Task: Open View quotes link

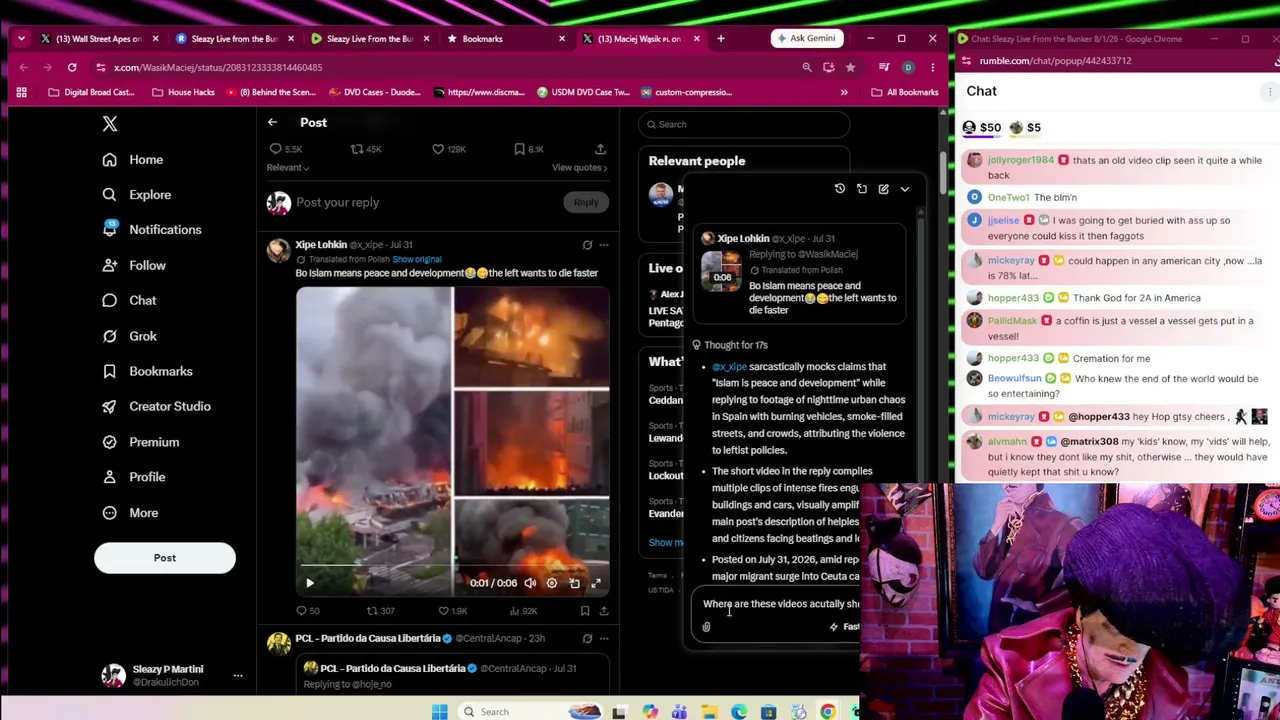Action: tap(580, 168)
